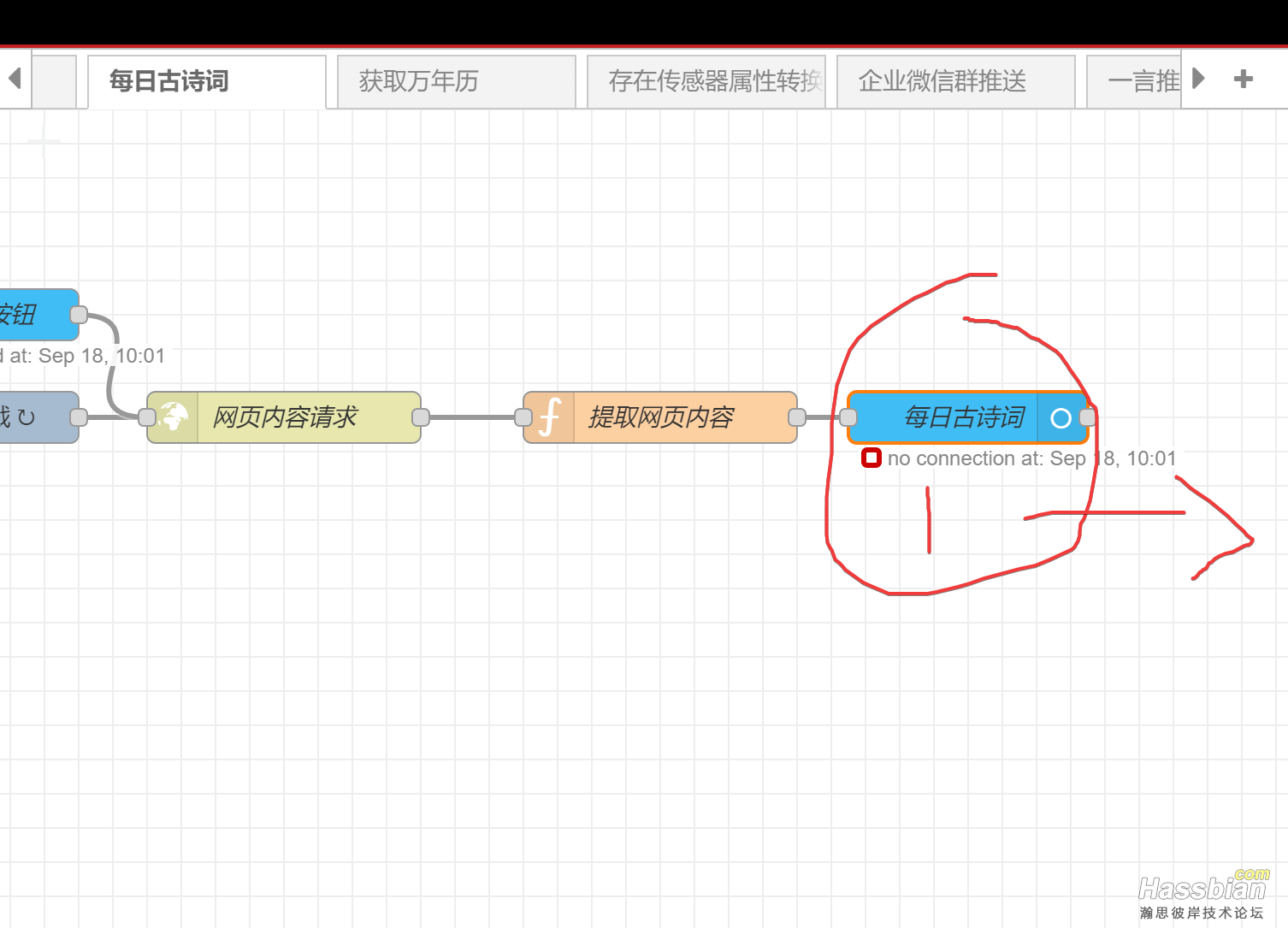
Task: Select the 提取网页内容 function node
Action: (660, 417)
